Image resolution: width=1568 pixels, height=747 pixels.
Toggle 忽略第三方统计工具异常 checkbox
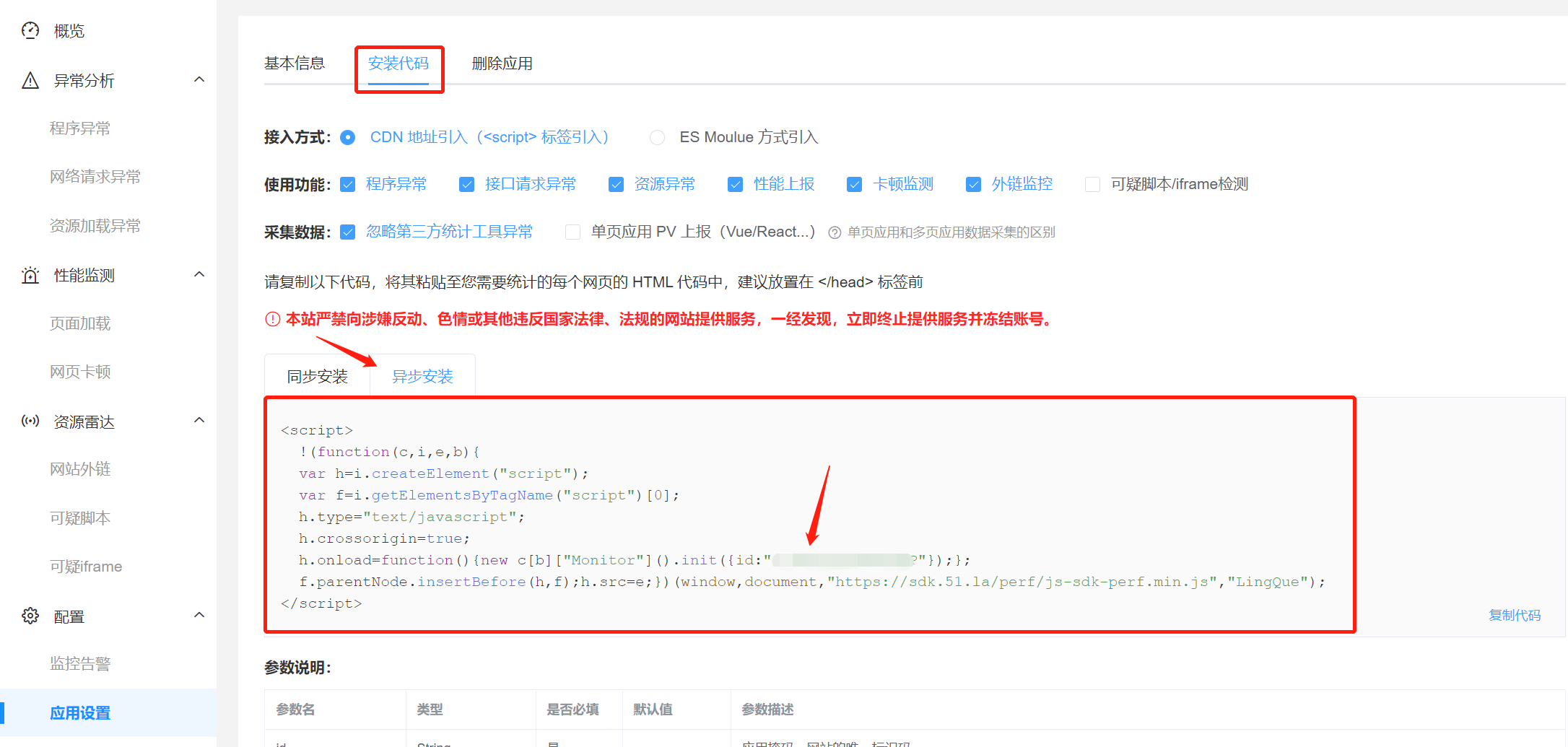(x=348, y=232)
